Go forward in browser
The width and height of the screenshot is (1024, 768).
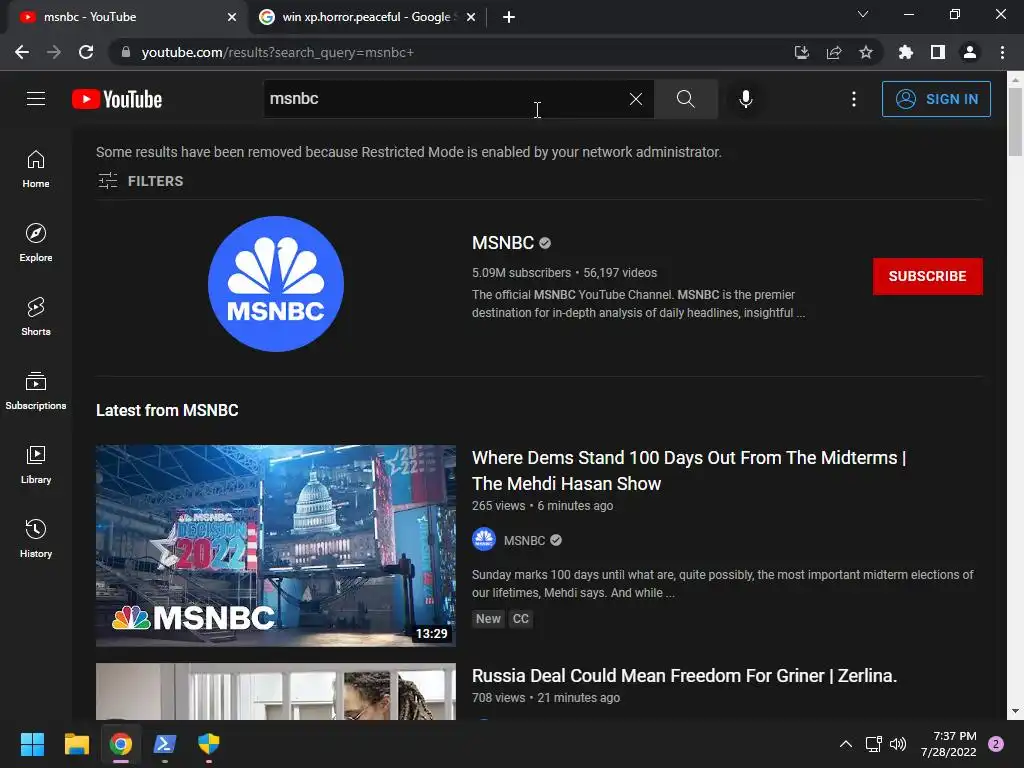pos(54,52)
